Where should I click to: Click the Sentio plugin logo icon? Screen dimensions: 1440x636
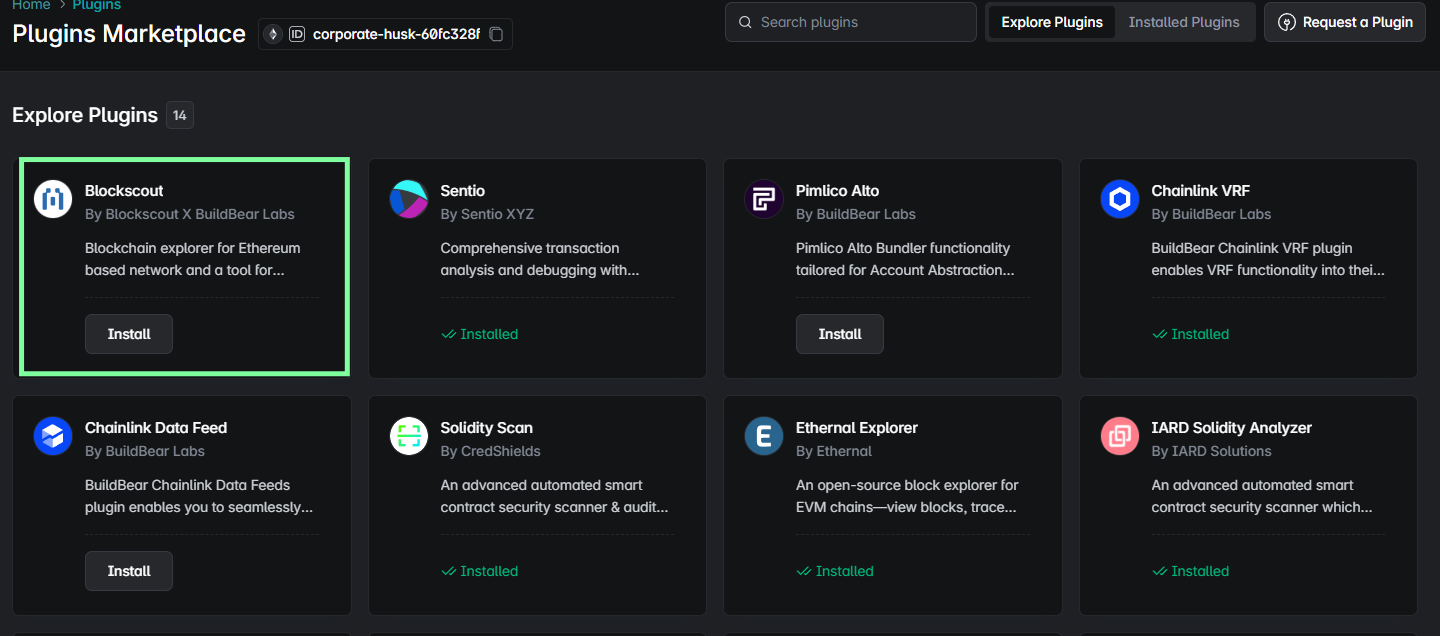pos(408,199)
